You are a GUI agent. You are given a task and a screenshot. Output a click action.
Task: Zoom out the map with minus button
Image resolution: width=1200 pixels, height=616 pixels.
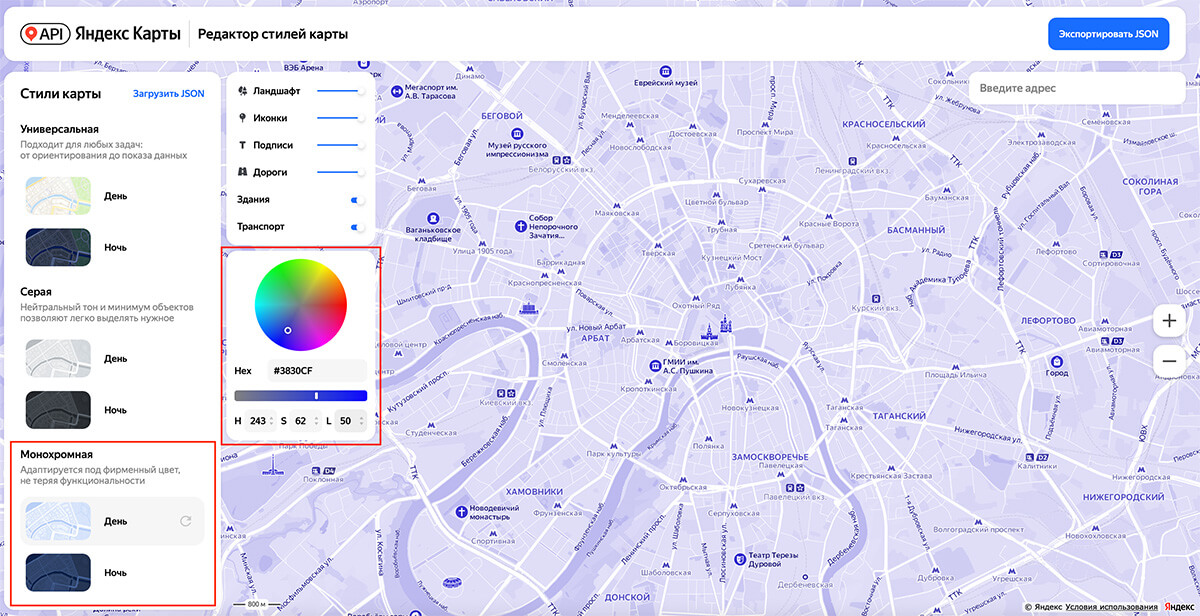1169,361
